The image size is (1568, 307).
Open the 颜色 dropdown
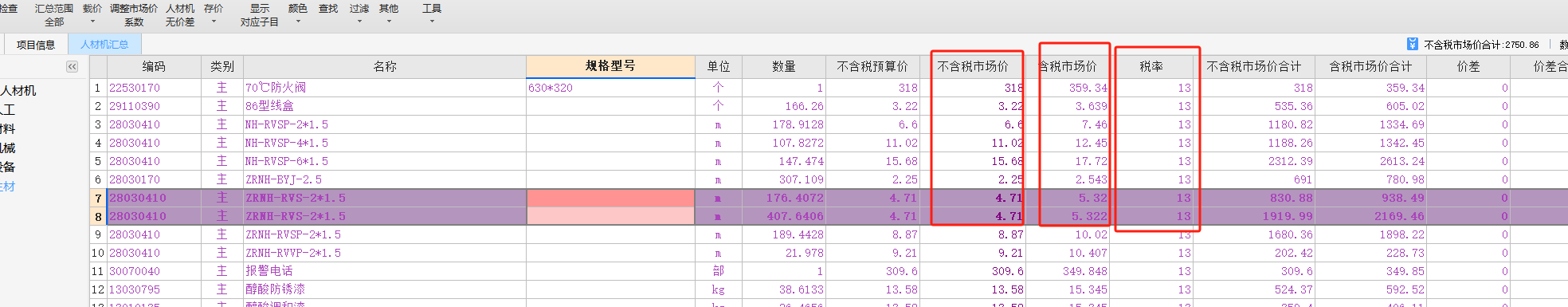pyautogui.click(x=298, y=15)
